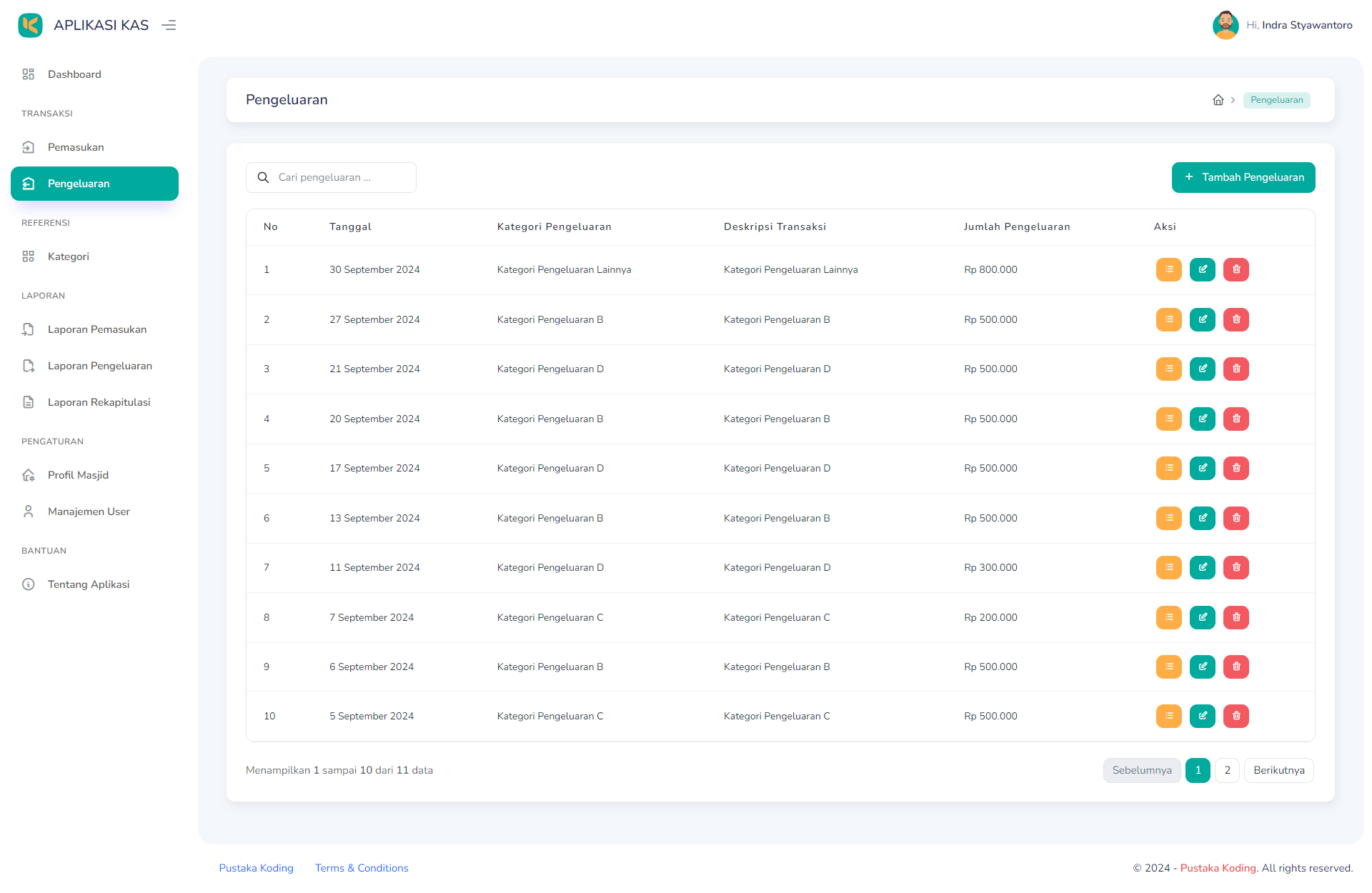The height and width of the screenshot is (893, 1372).
Task: Click the Tambah Pengeluaran button
Action: (x=1243, y=177)
